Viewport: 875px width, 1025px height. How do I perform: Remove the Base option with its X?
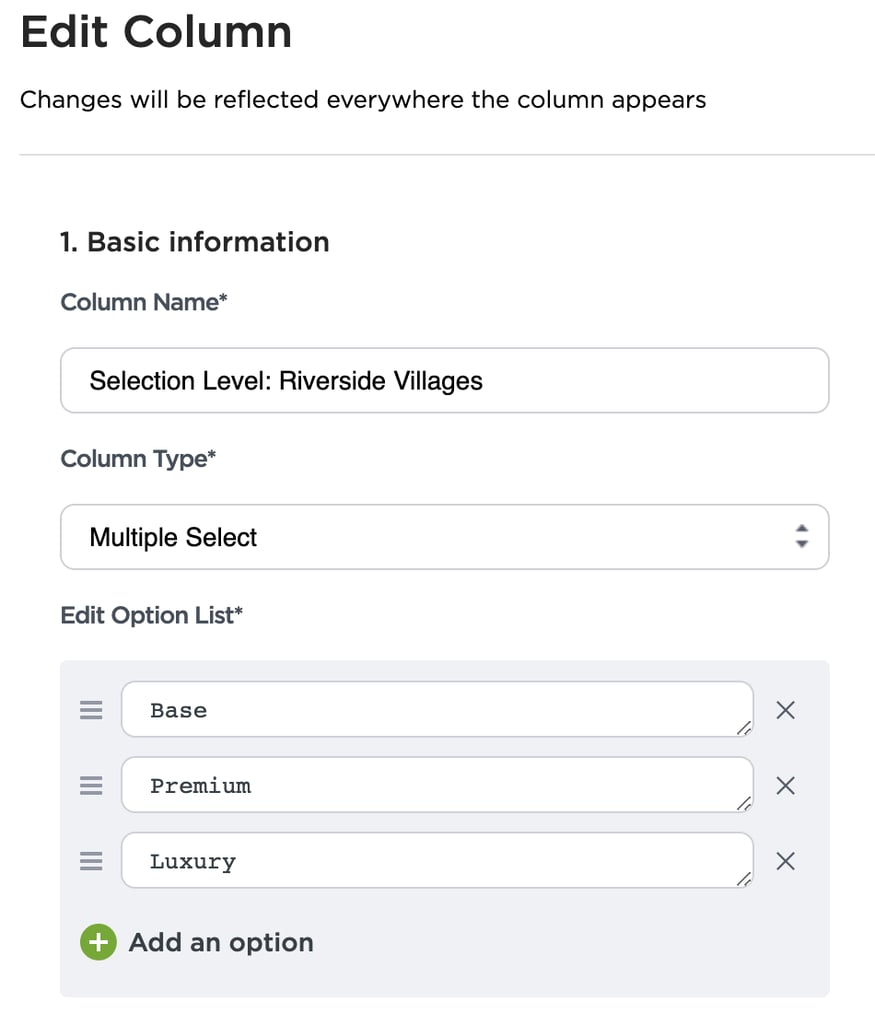pos(785,710)
